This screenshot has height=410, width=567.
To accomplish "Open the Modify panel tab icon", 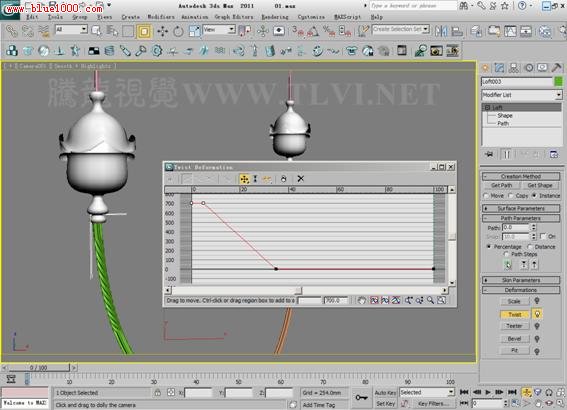I will click(x=499, y=68).
